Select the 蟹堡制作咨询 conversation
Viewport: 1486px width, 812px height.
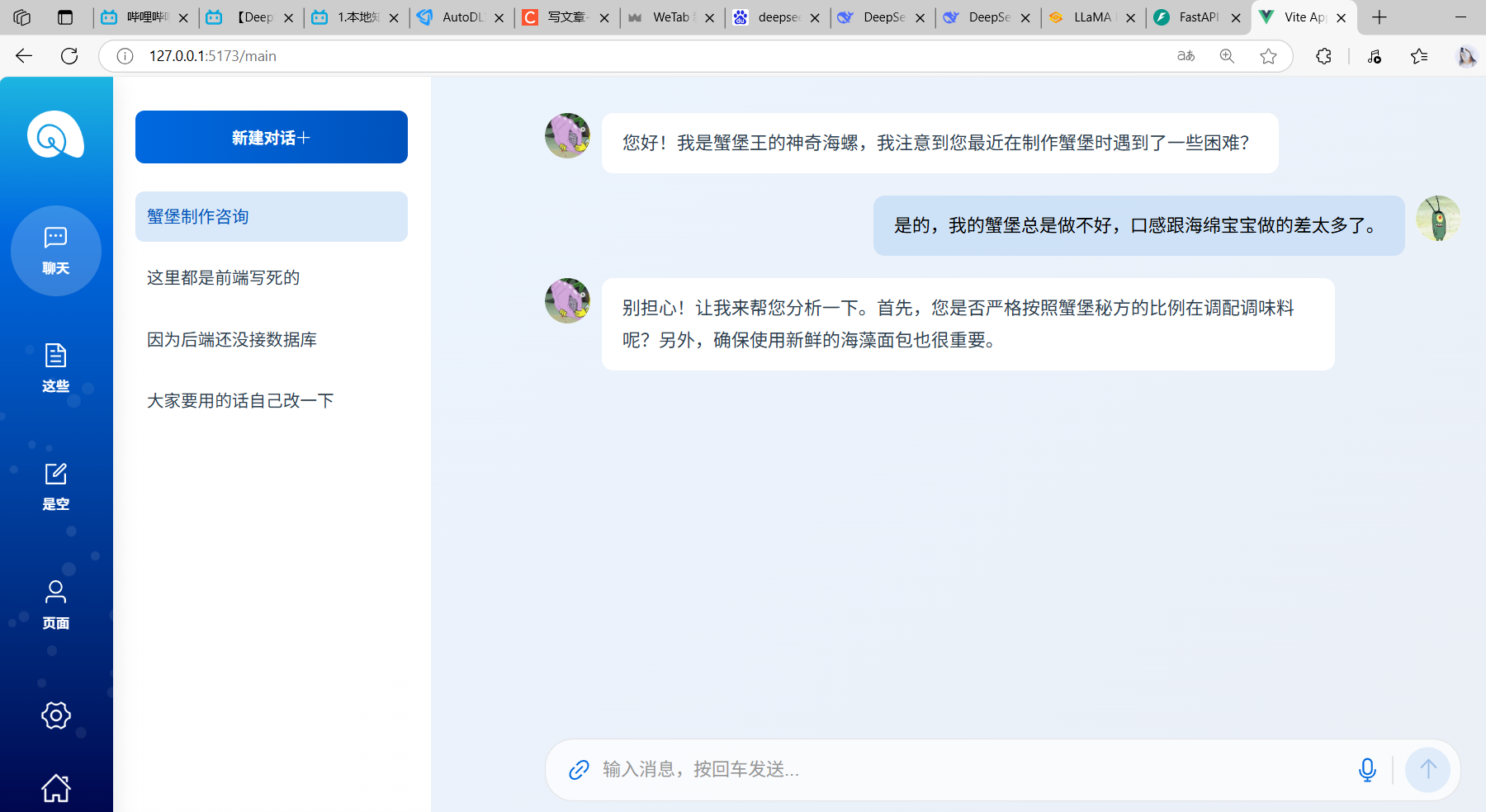click(272, 217)
